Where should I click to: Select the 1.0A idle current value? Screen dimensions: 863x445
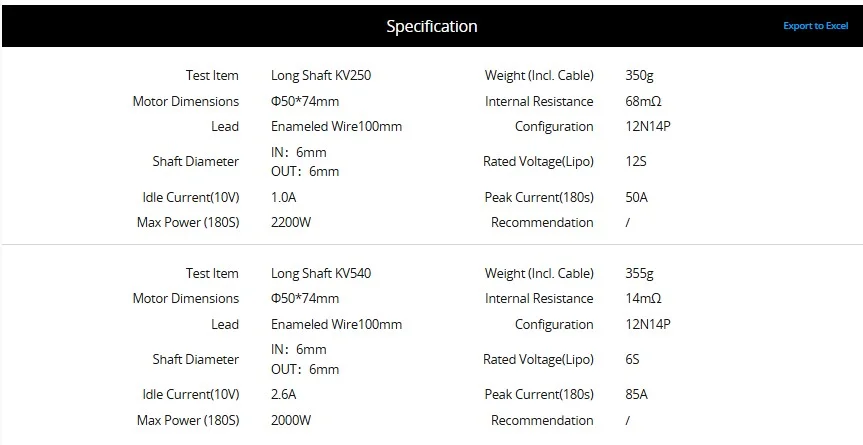click(x=284, y=197)
